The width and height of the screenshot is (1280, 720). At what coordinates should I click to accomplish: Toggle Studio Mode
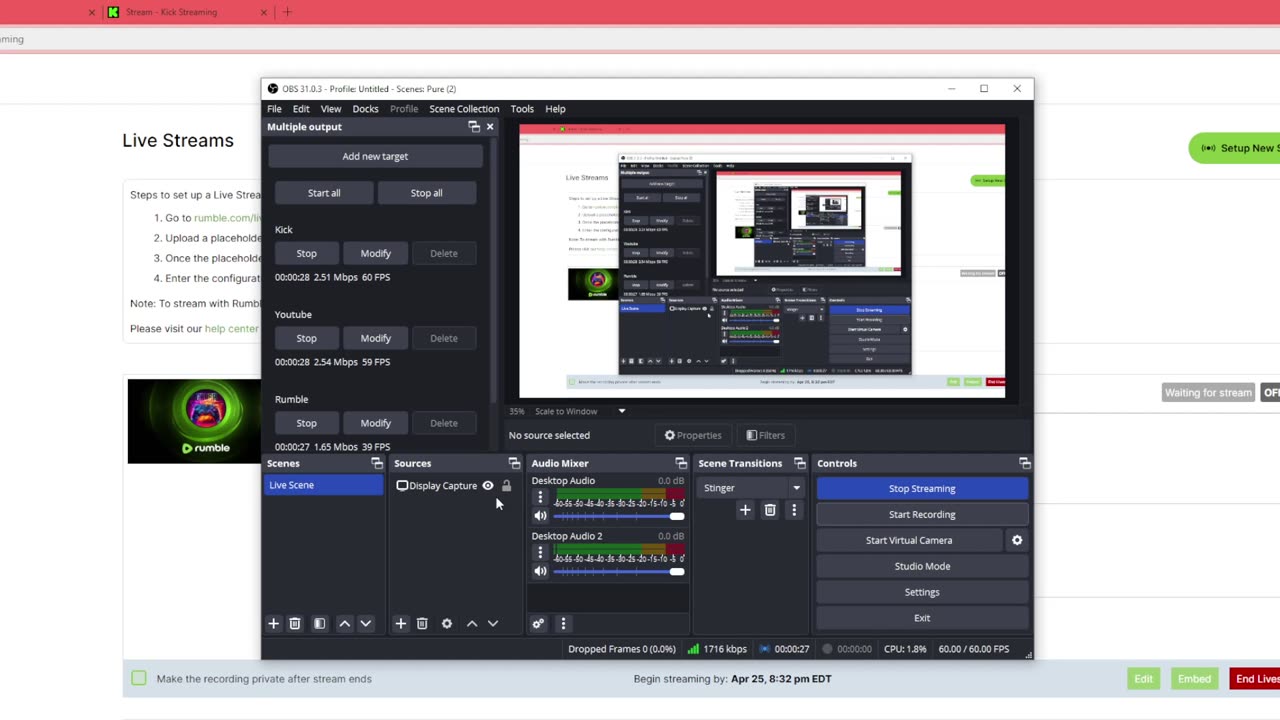pos(922,566)
